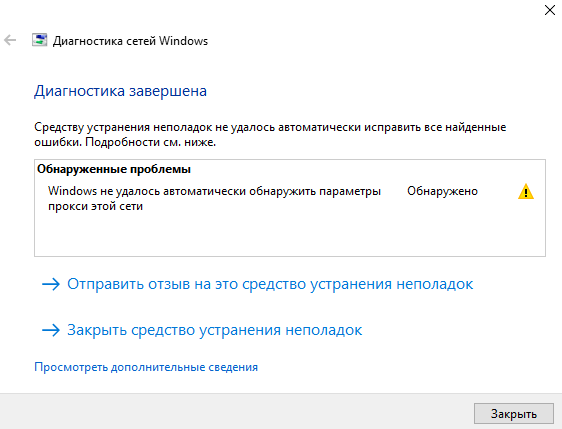This screenshot has height=429, width=562.
Task: Click the back arrow in the header
Action: 10,40
